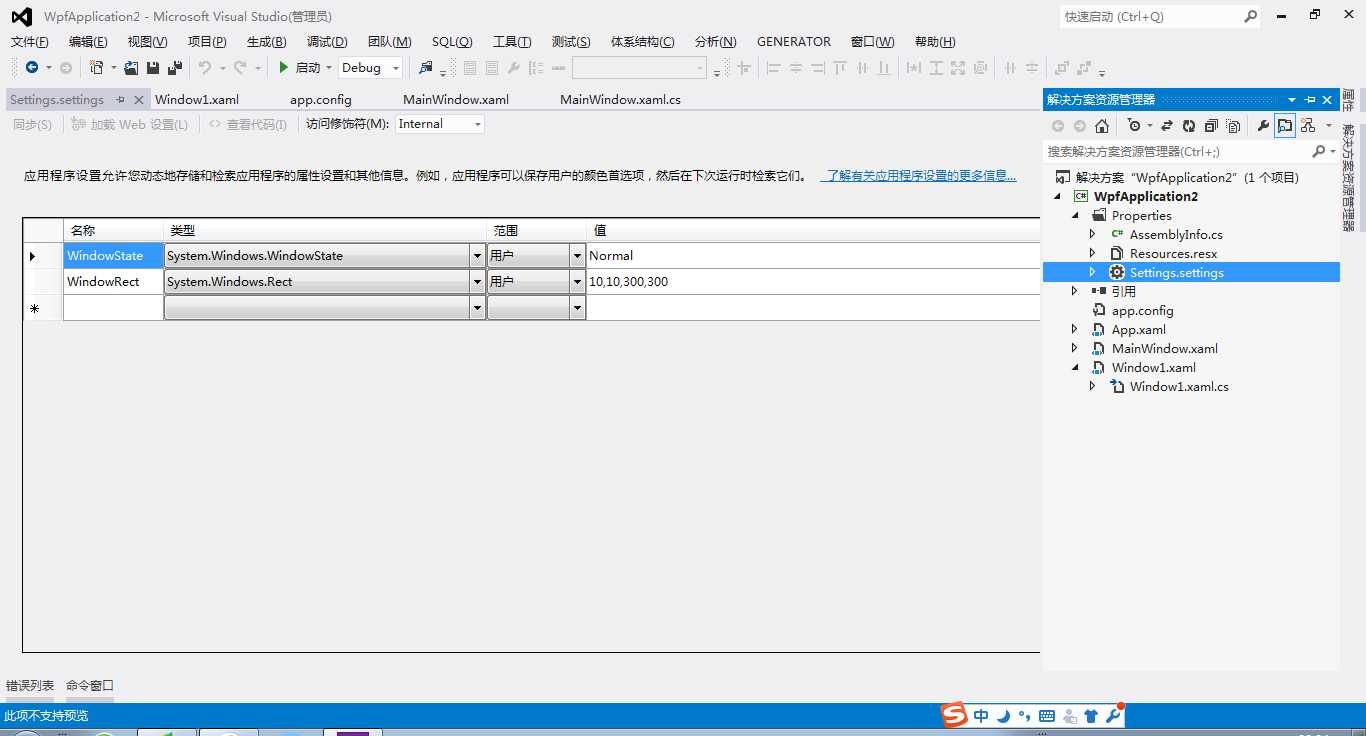Click Sync with Active Document icon
The image size is (1366, 736).
1166,126
